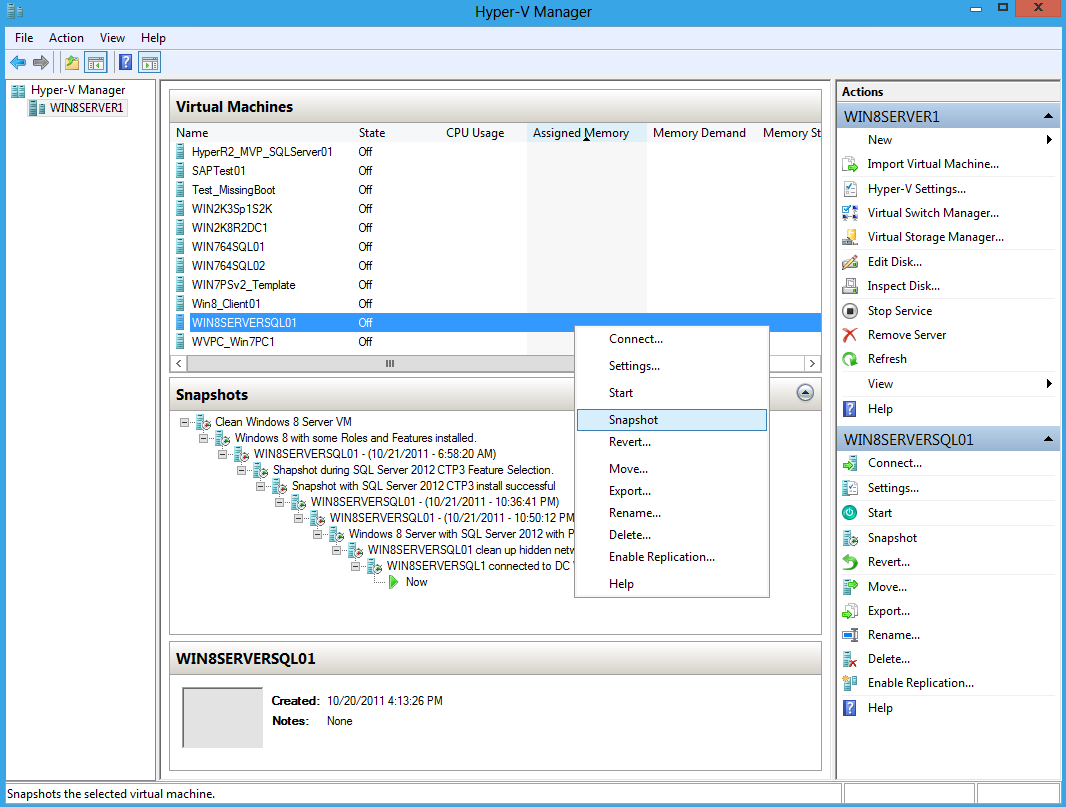The height and width of the screenshot is (807, 1066).
Task: Select the HyperR2_MVP_SQLServer01 virtual machine row
Action: (496, 152)
